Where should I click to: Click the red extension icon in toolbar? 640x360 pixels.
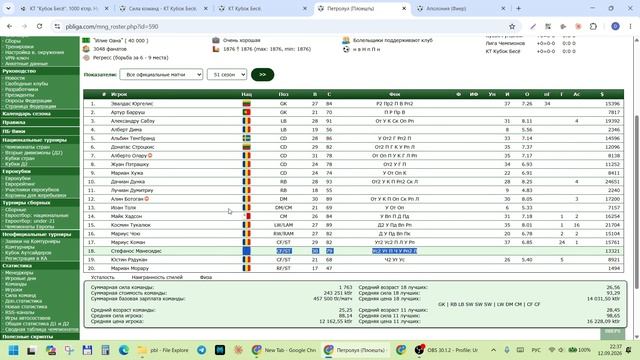point(578,27)
